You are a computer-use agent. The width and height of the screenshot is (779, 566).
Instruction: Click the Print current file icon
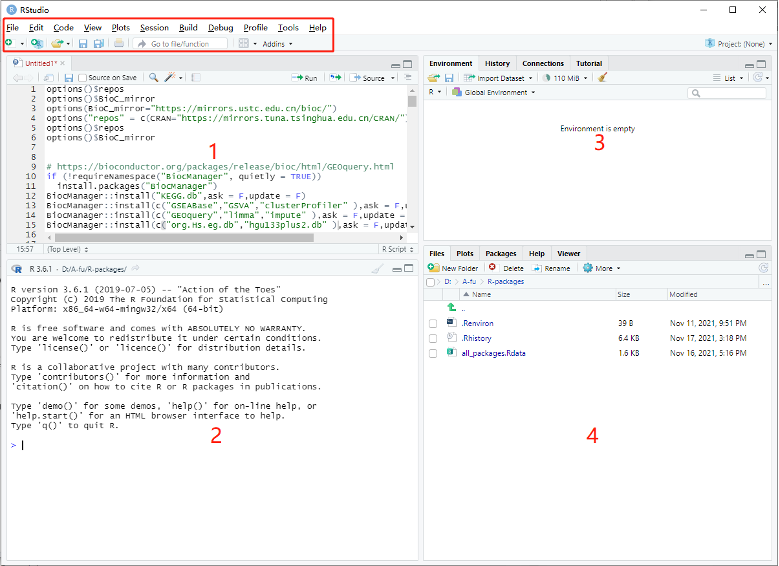[x=119, y=44]
